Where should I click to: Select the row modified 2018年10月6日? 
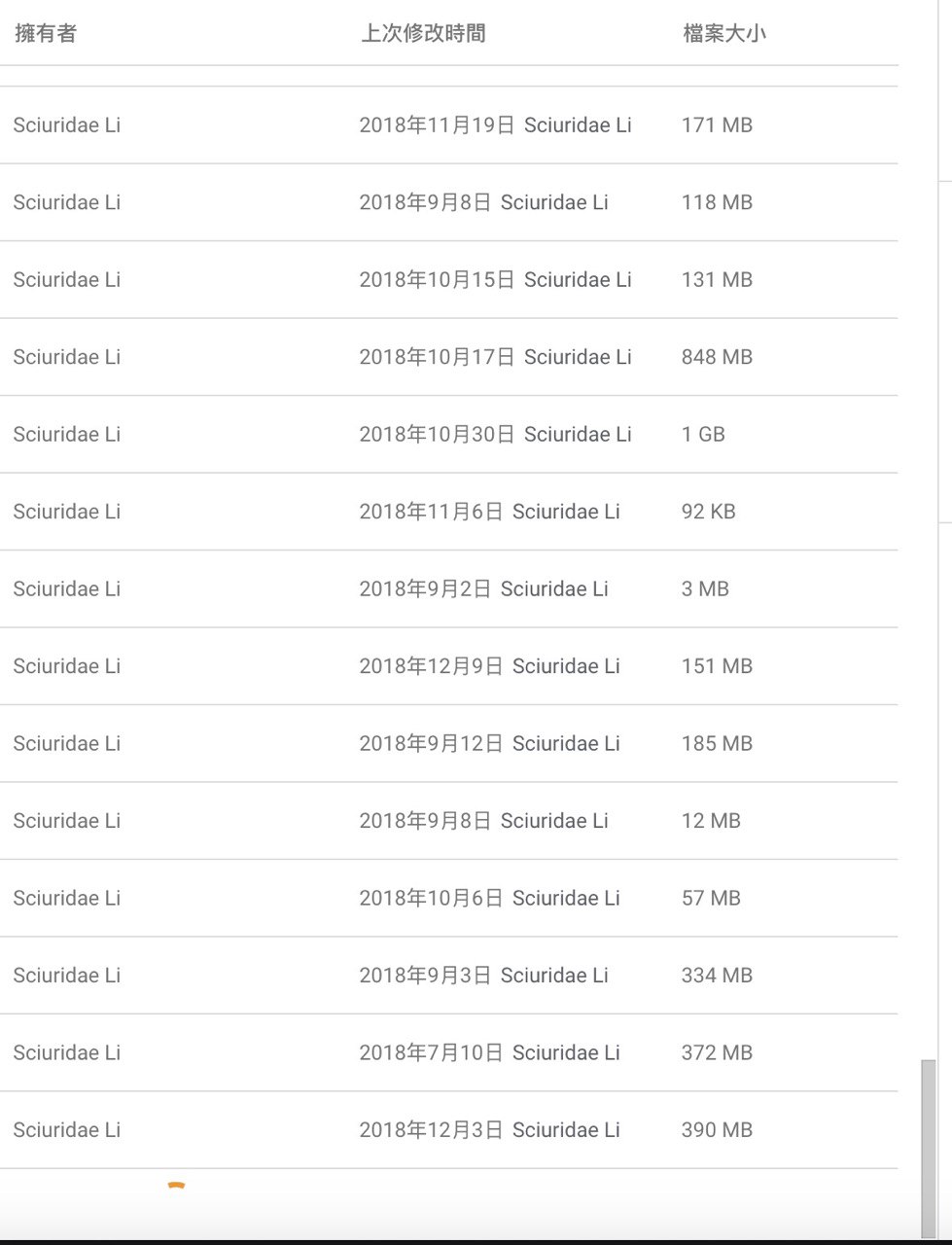click(448, 898)
